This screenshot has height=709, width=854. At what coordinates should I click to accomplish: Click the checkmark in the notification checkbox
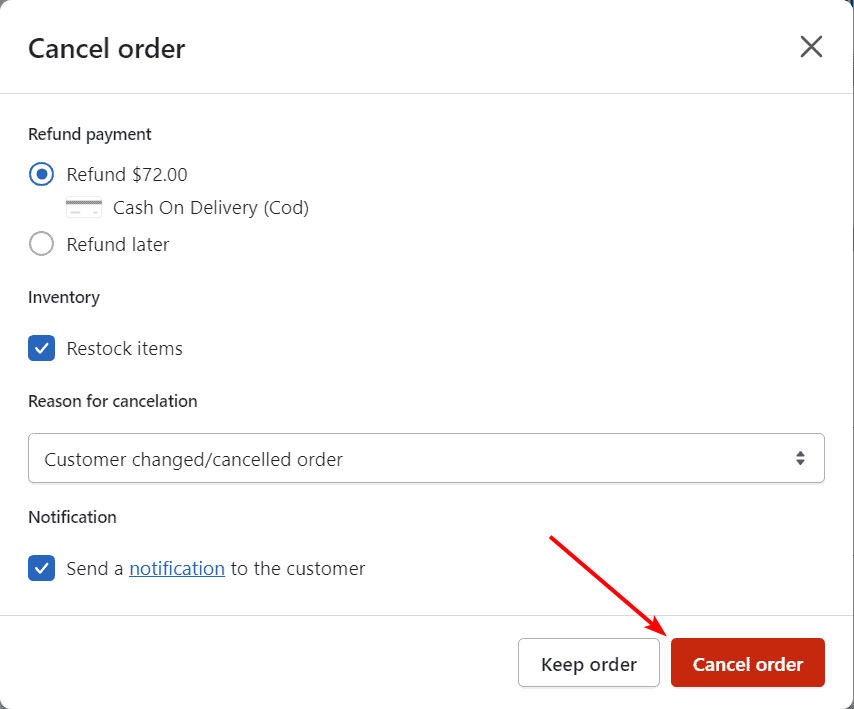pos(41,568)
